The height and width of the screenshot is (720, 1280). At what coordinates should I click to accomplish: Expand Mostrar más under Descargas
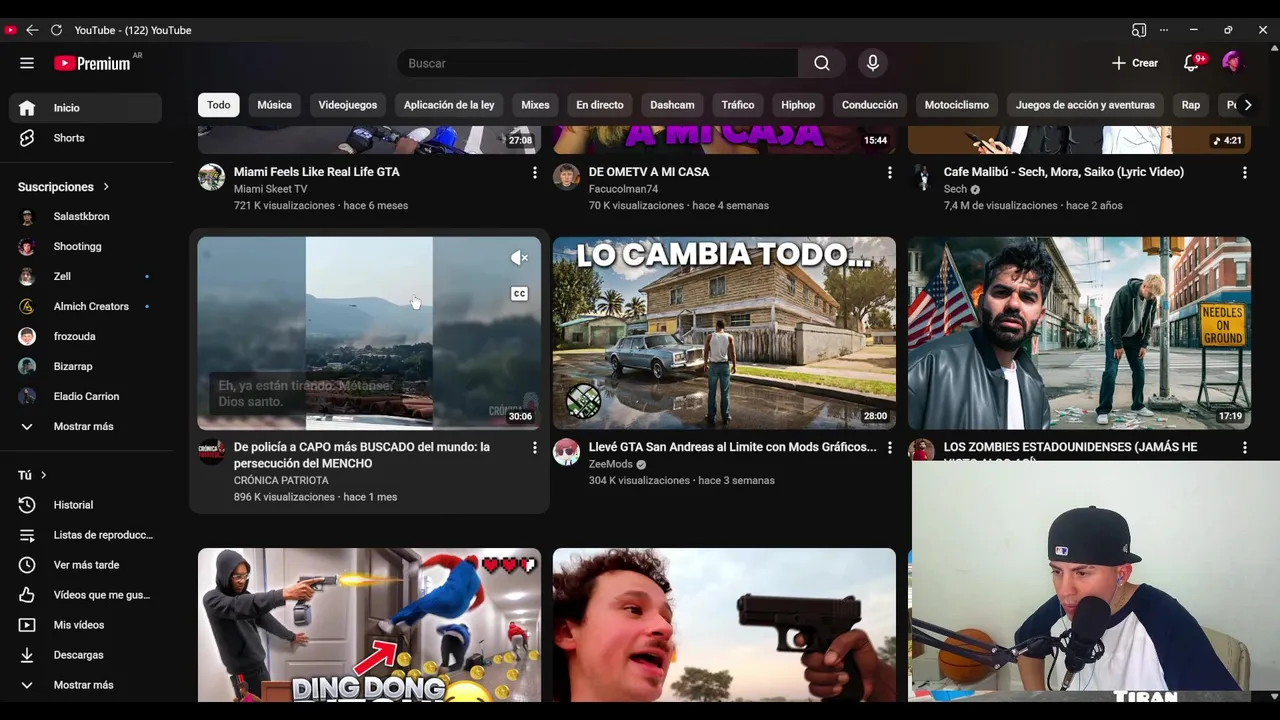pyautogui.click(x=85, y=685)
